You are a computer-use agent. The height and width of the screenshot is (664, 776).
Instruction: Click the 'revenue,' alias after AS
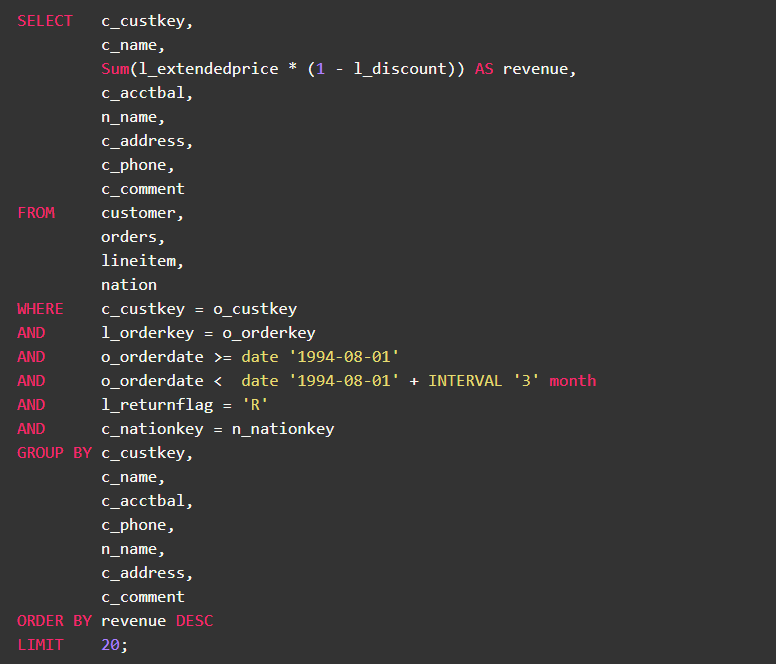pos(539,69)
